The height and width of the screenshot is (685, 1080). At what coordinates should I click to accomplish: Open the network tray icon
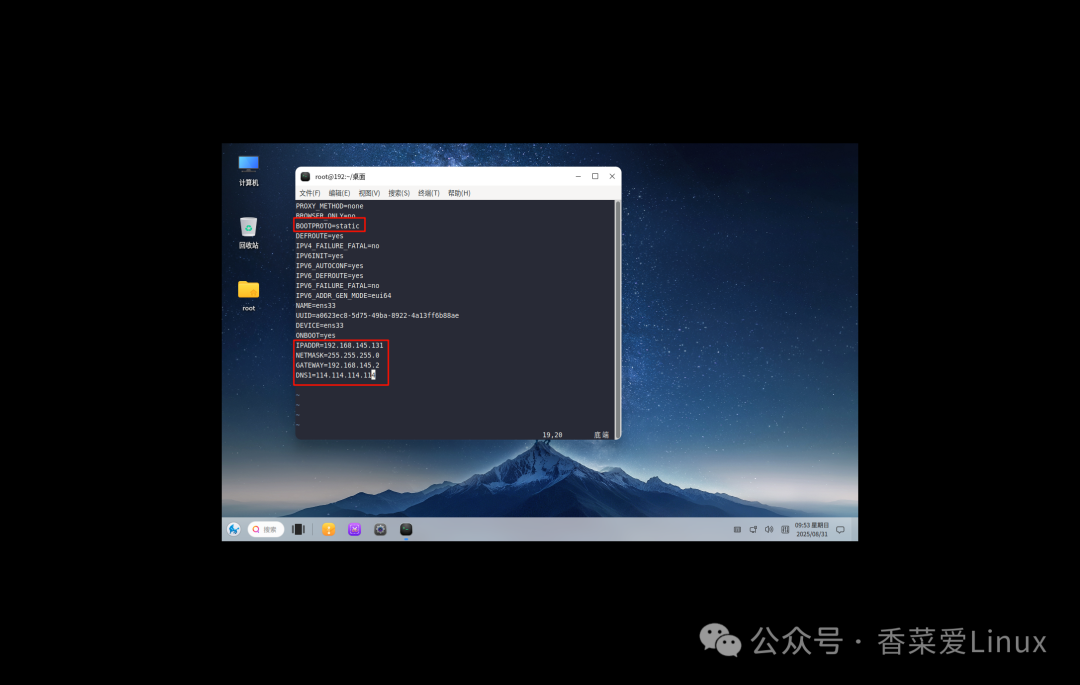point(753,529)
